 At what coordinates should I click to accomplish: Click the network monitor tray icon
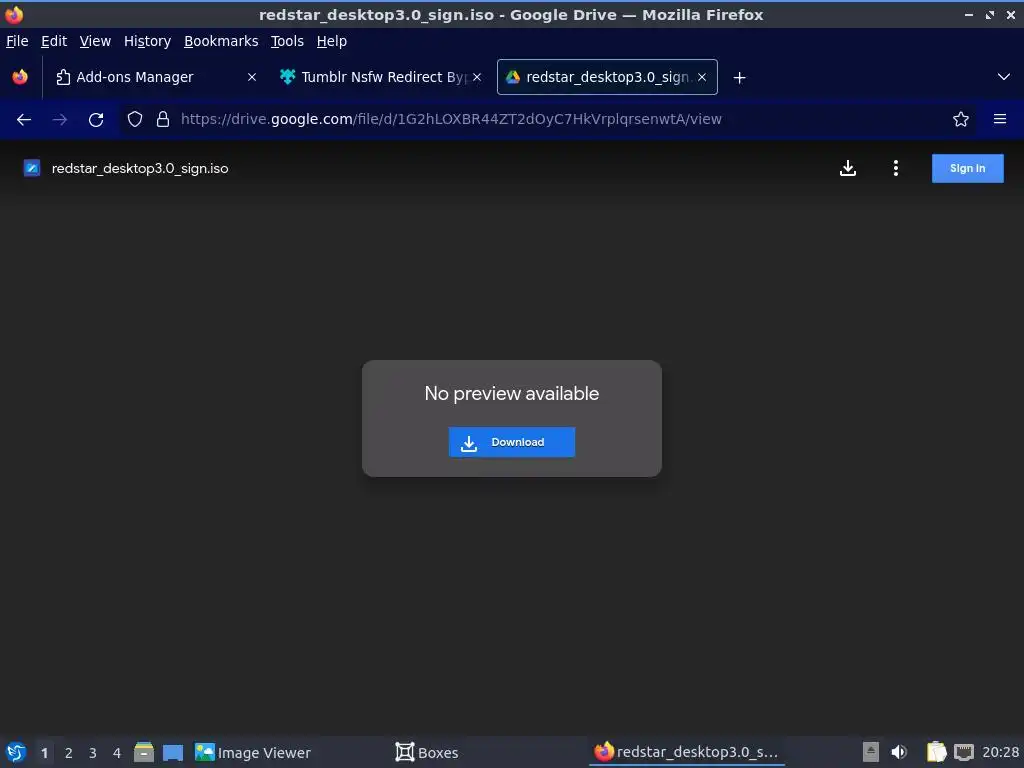click(x=964, y=752)
